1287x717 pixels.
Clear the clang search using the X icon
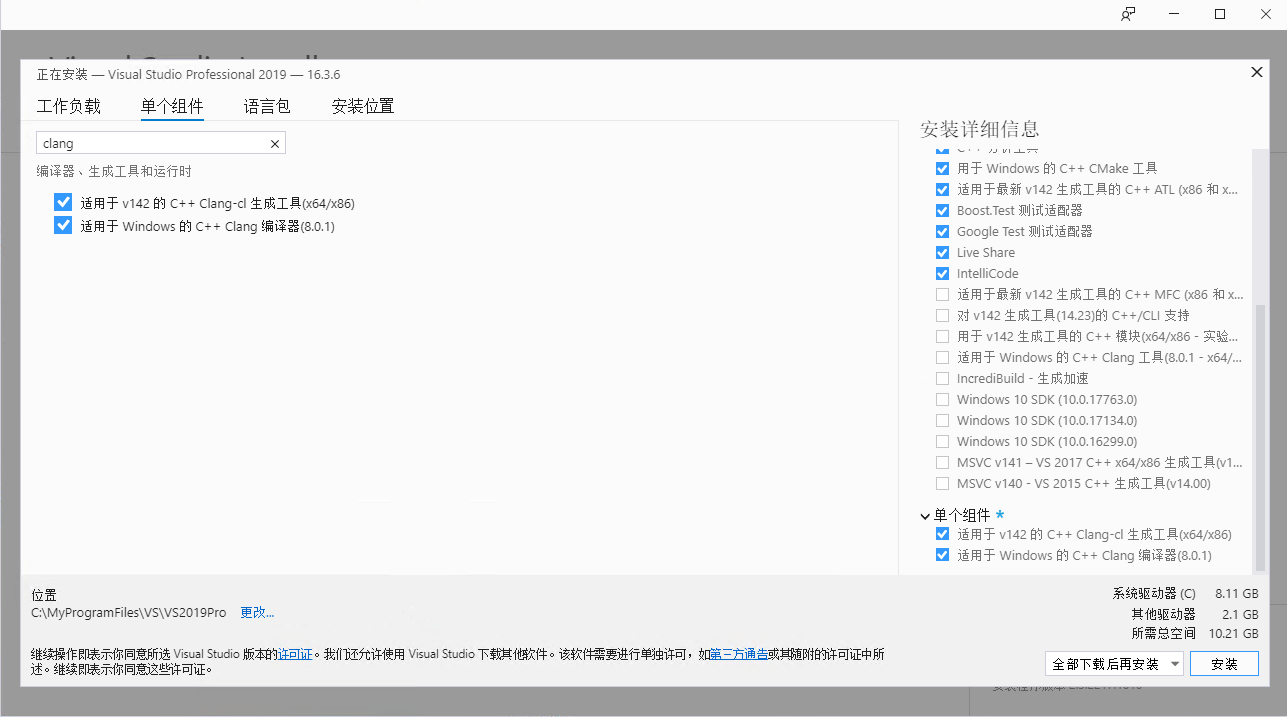tap(274, 143)
